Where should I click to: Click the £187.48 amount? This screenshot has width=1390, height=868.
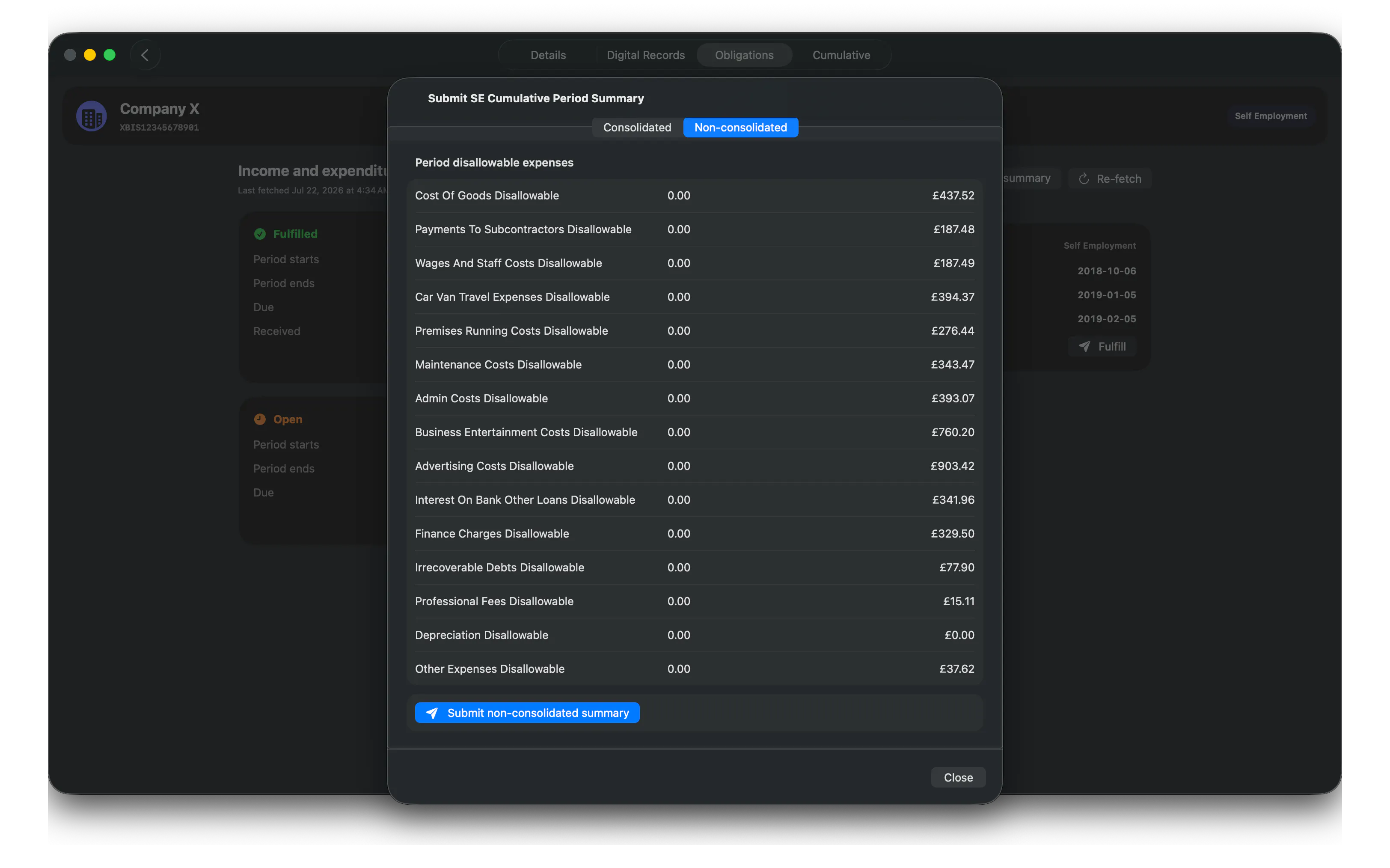(x=953, y=230)
